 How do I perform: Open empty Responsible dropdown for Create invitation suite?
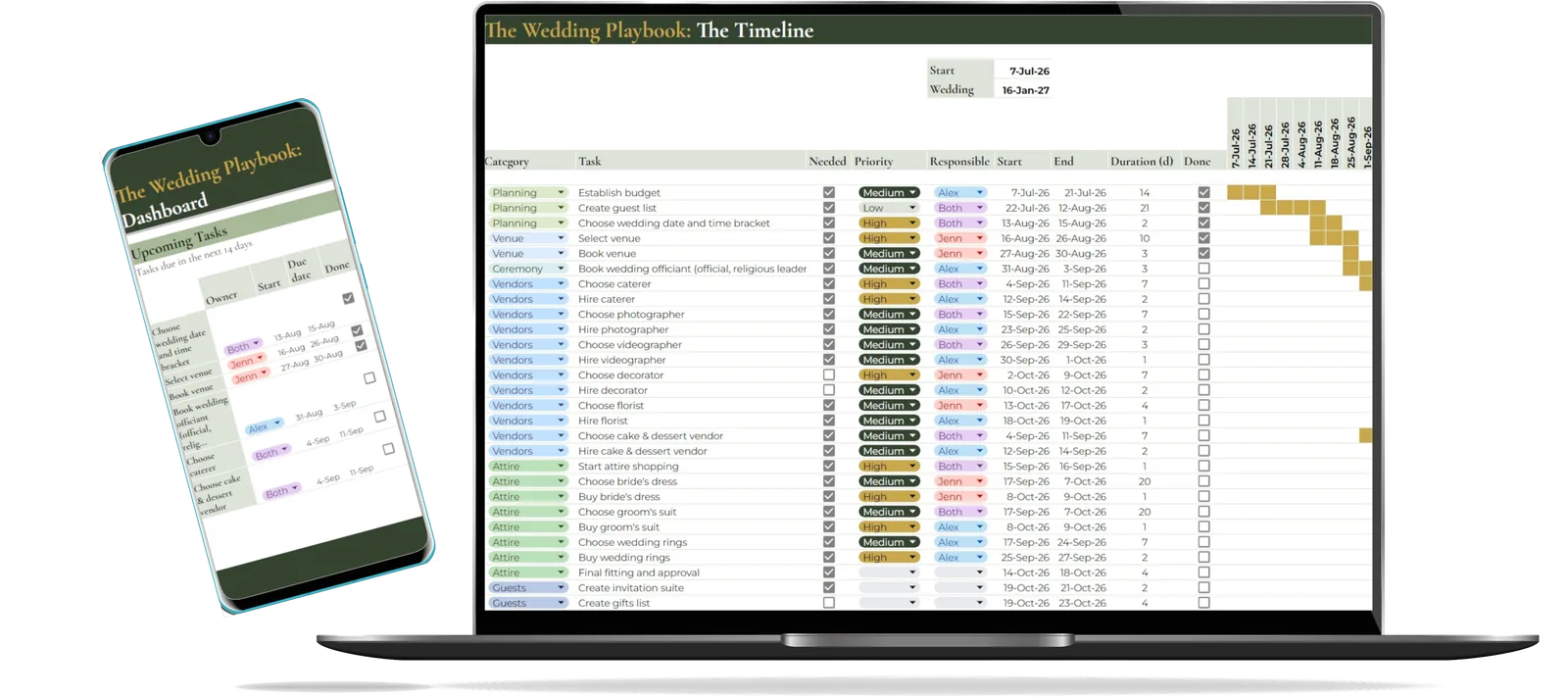[x=959, y=588]
